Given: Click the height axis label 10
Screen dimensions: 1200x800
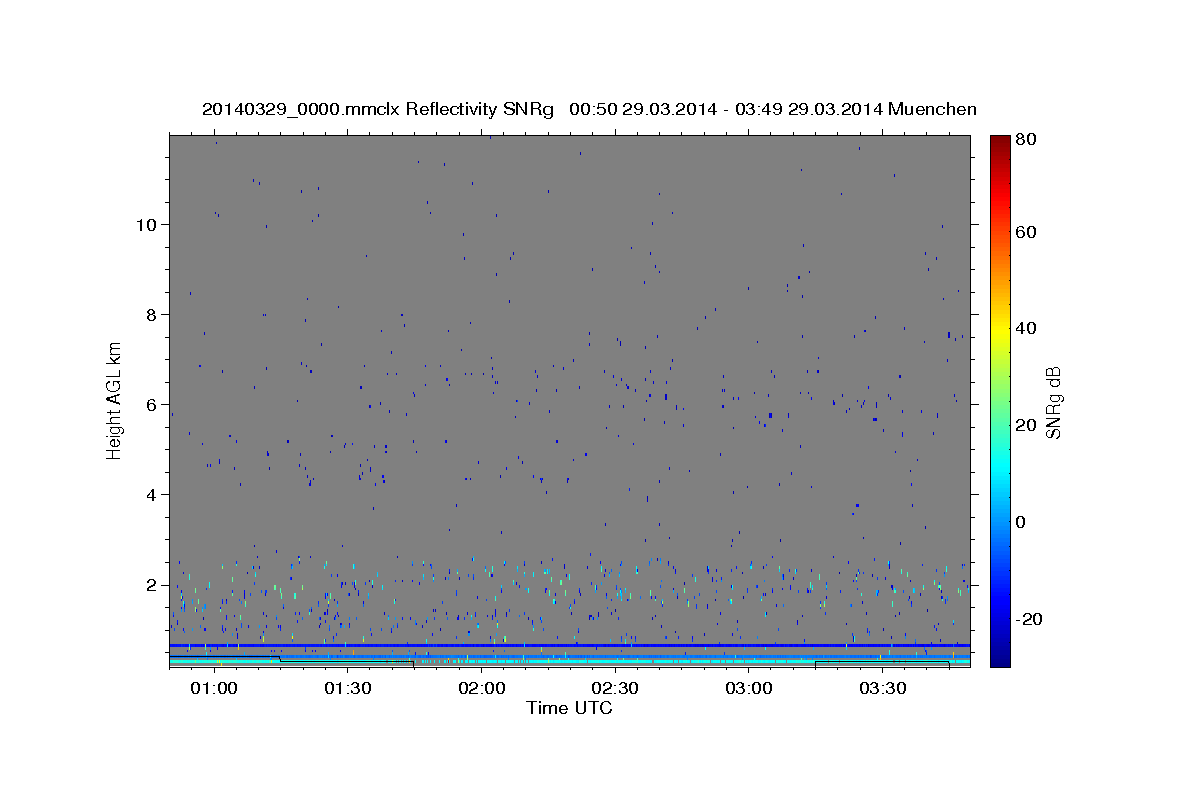Looking at the screenshot, I should pos(146,224).
